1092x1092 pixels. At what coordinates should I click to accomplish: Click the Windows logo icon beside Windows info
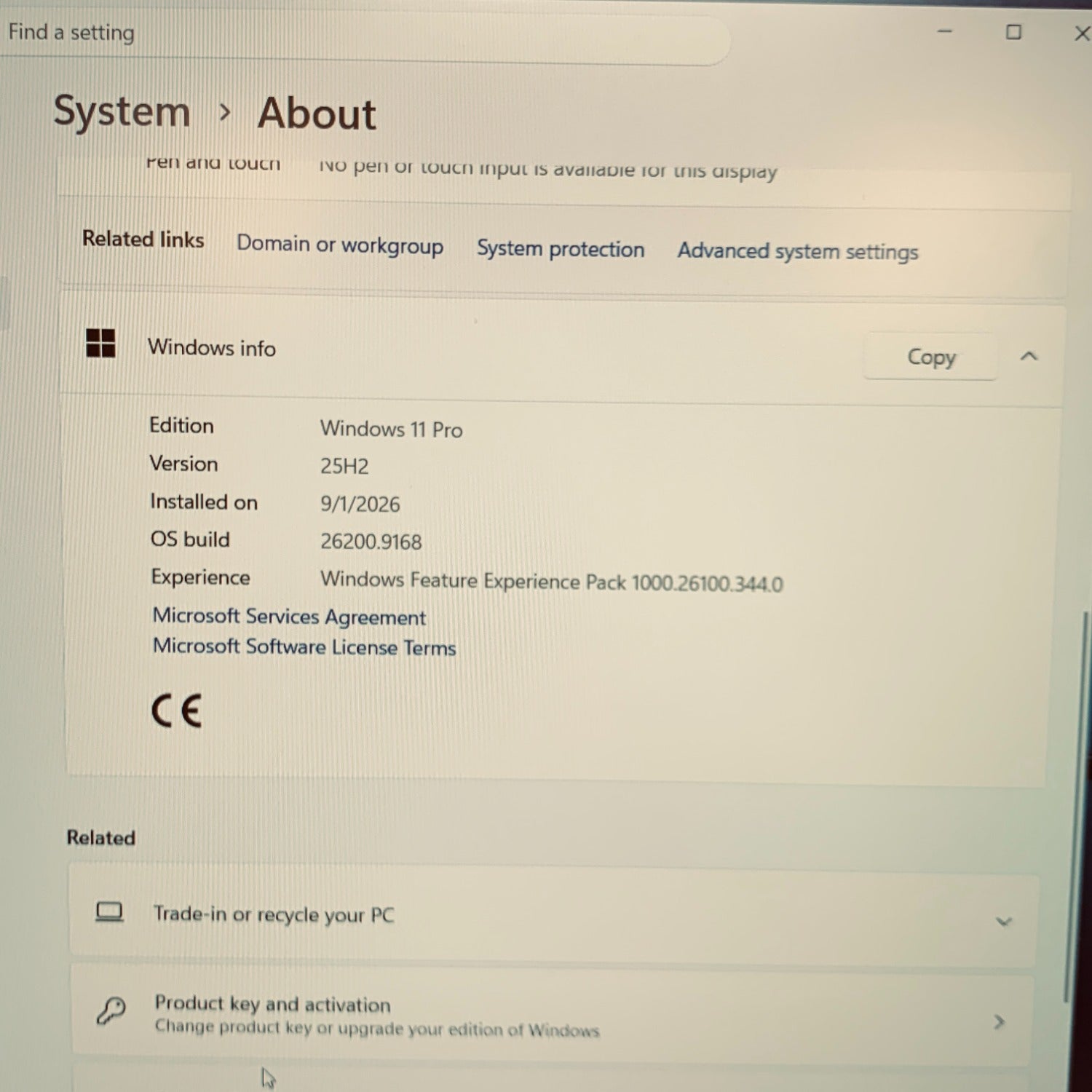100,343
